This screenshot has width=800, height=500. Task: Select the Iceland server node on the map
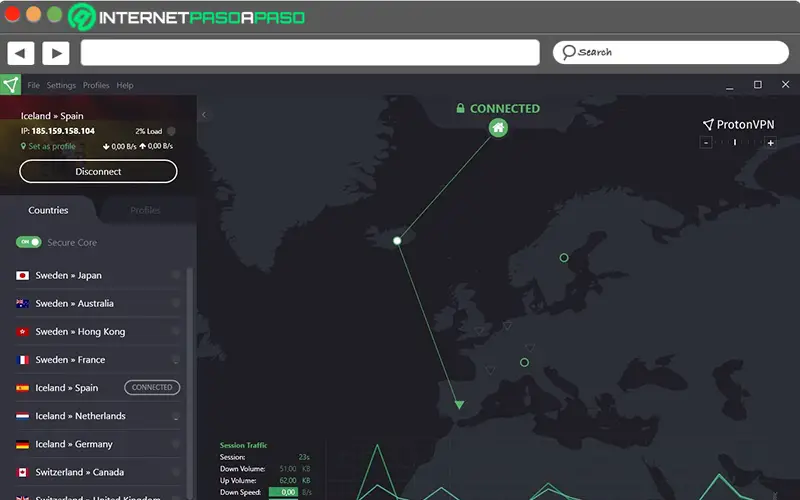coord(397,240)
